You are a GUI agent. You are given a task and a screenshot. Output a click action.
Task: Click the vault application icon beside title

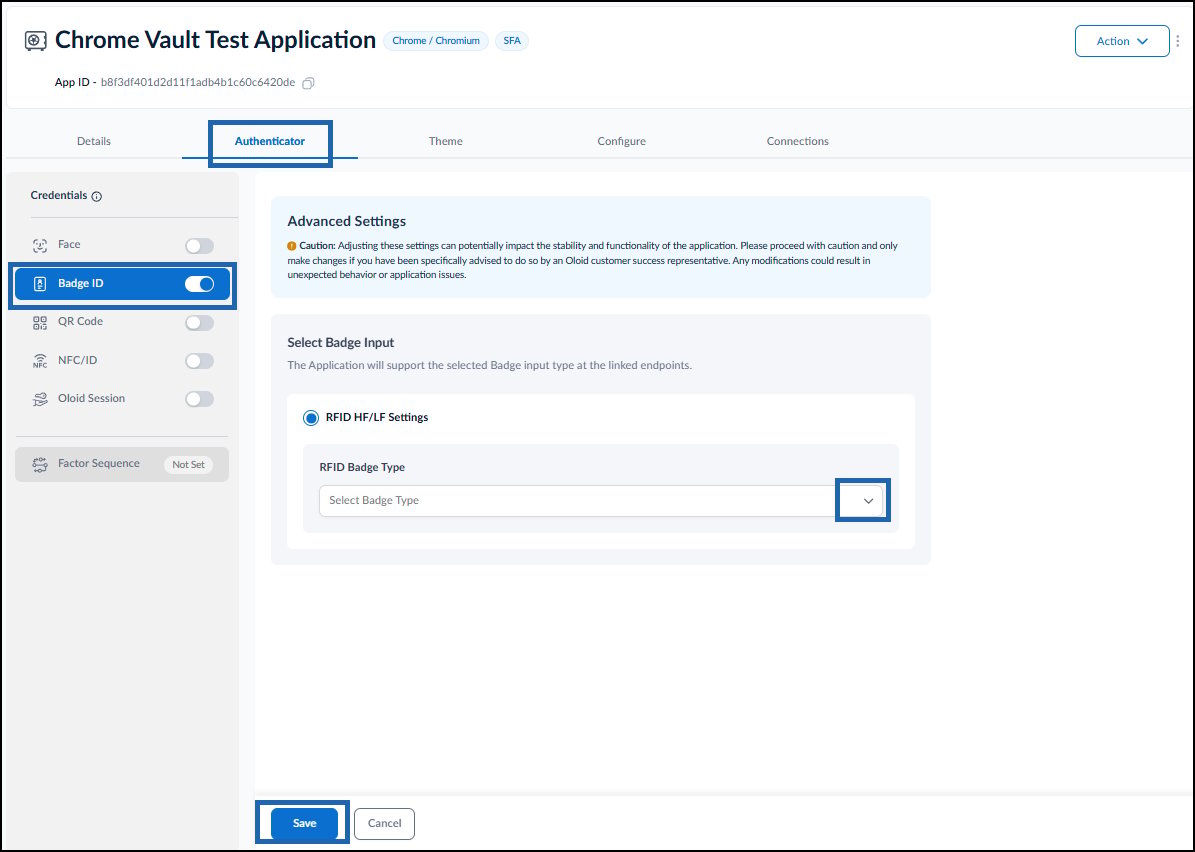pyautogui.click(x=35, y=40)
